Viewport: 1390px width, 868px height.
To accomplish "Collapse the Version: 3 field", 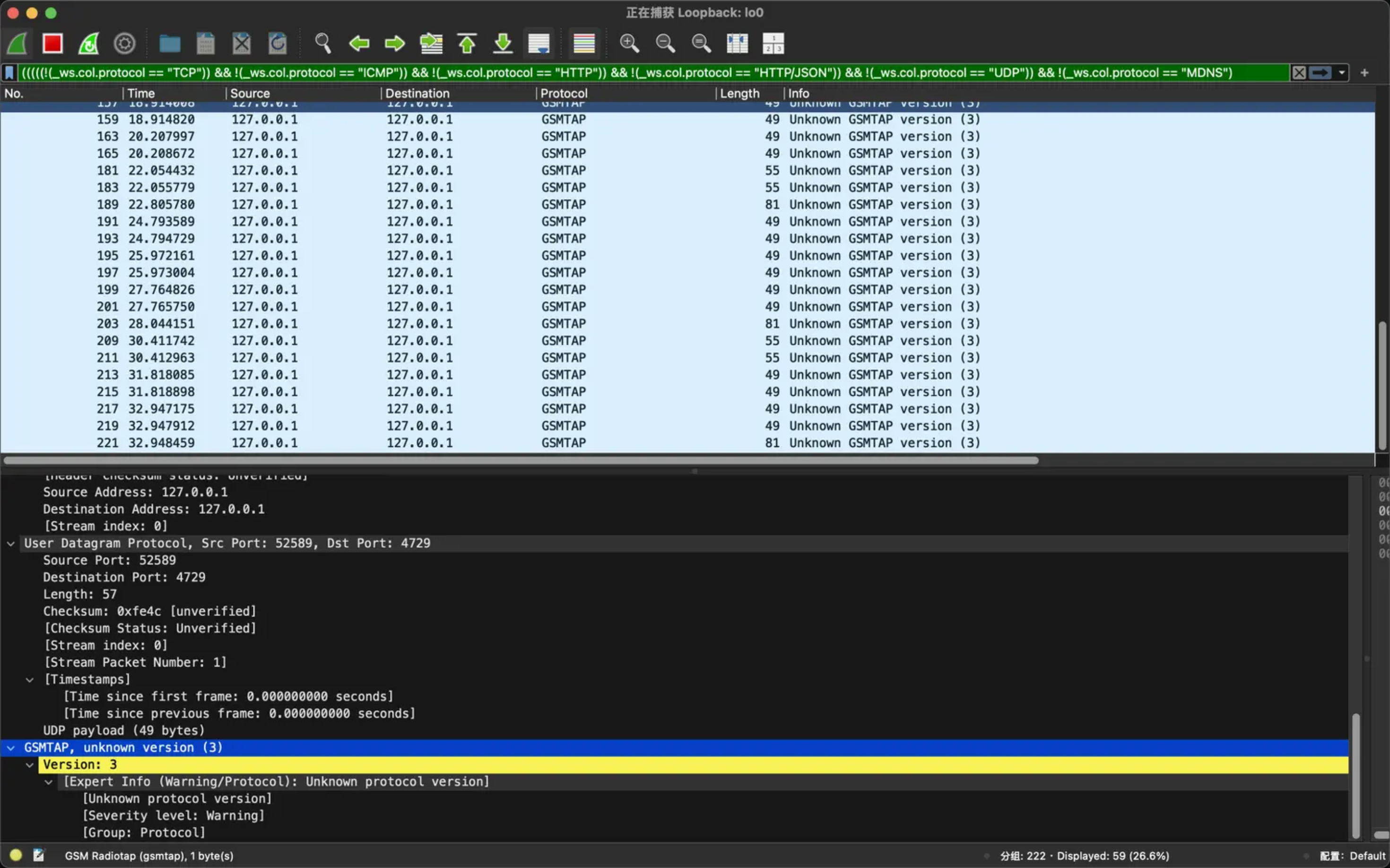I will coord(30,764).
